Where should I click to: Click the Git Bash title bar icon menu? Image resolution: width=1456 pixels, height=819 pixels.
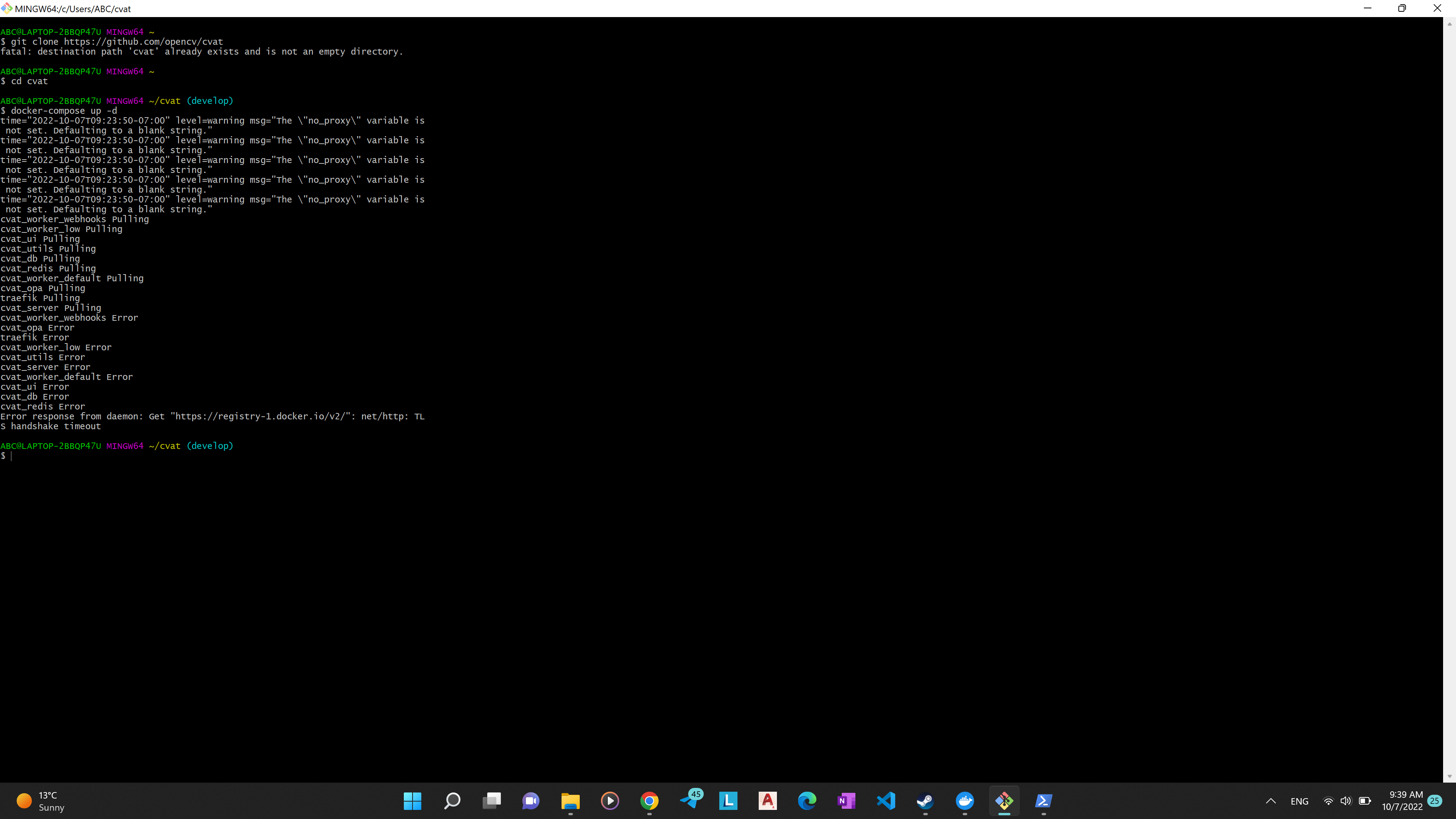[x=7, y=8]
